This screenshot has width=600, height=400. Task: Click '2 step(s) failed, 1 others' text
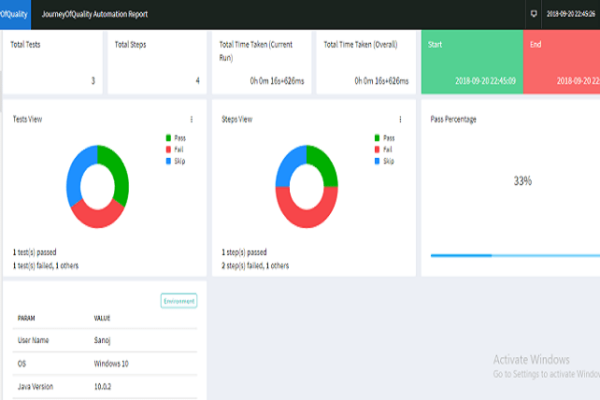255,266
